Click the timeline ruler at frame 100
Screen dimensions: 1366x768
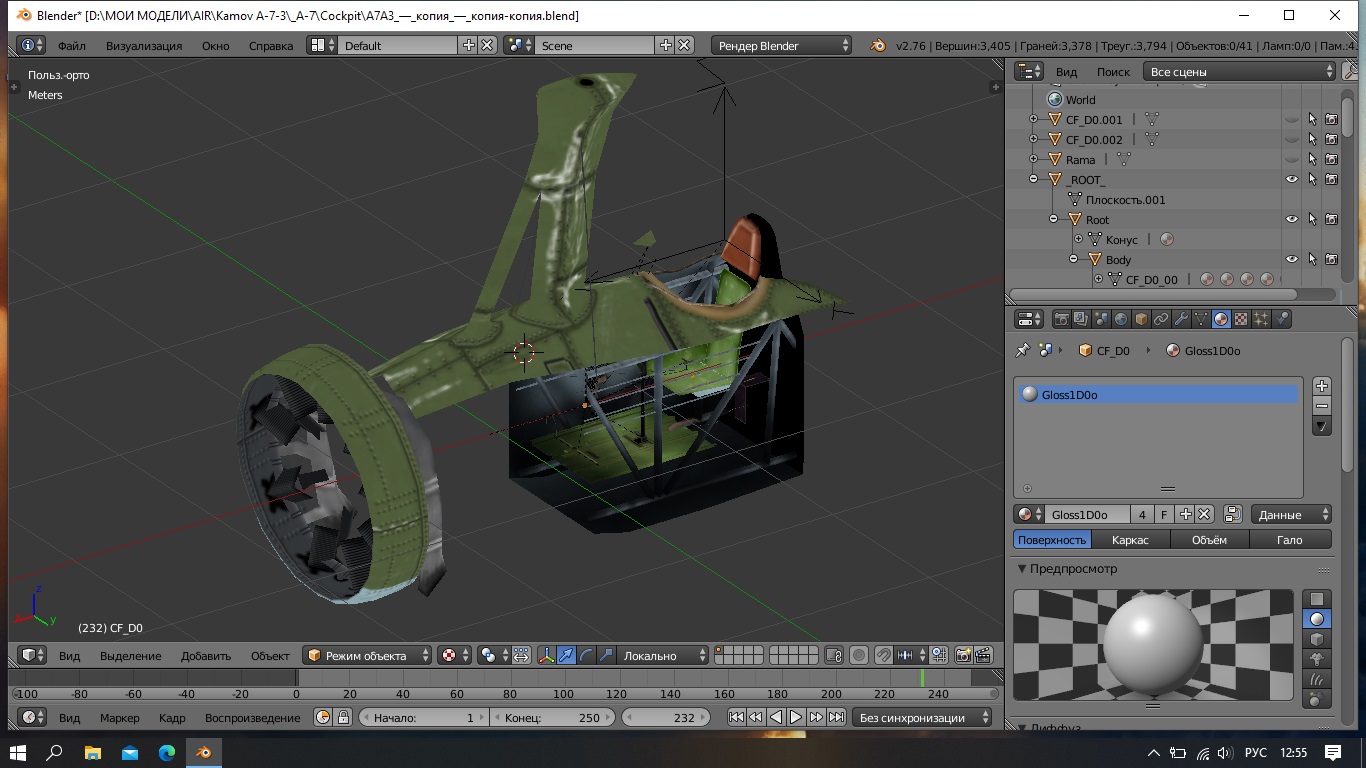coord(563,694)
